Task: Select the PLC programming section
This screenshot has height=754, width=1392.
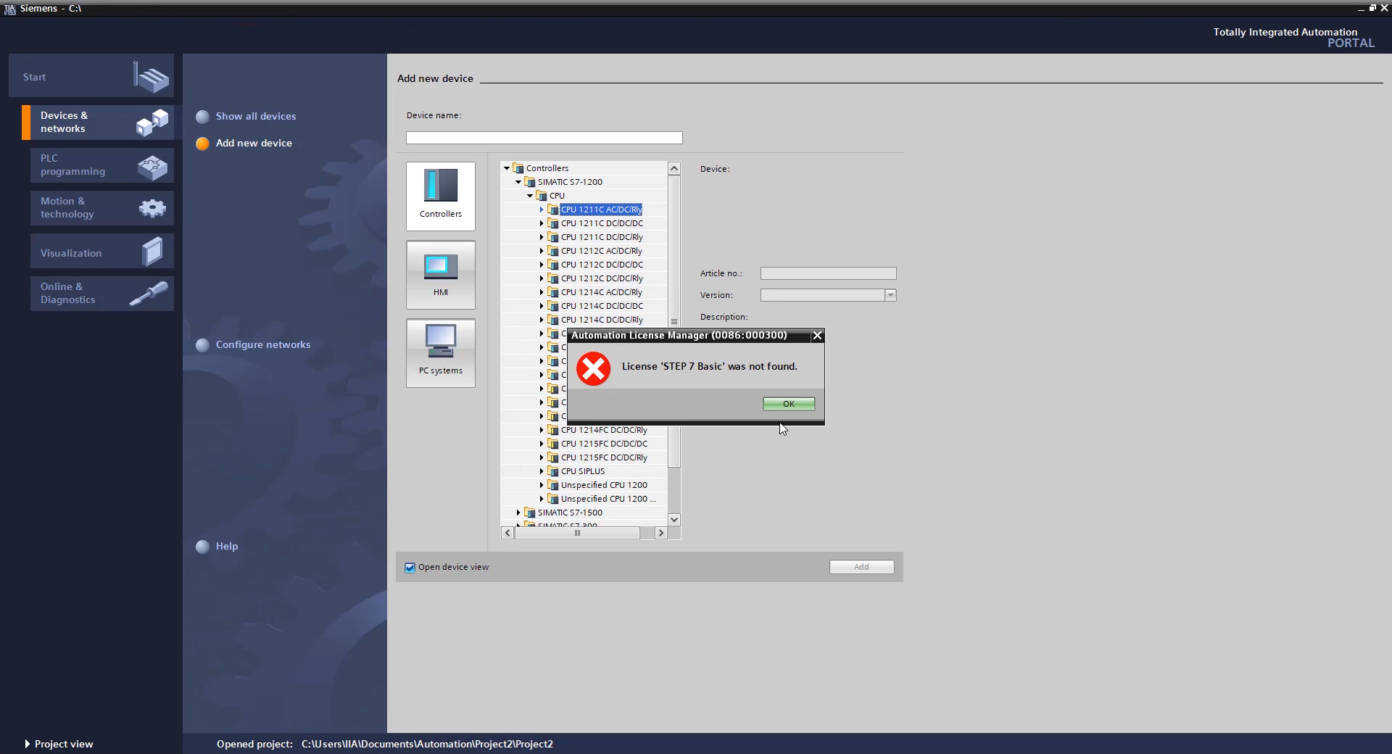Action: [x=91, y=165]
